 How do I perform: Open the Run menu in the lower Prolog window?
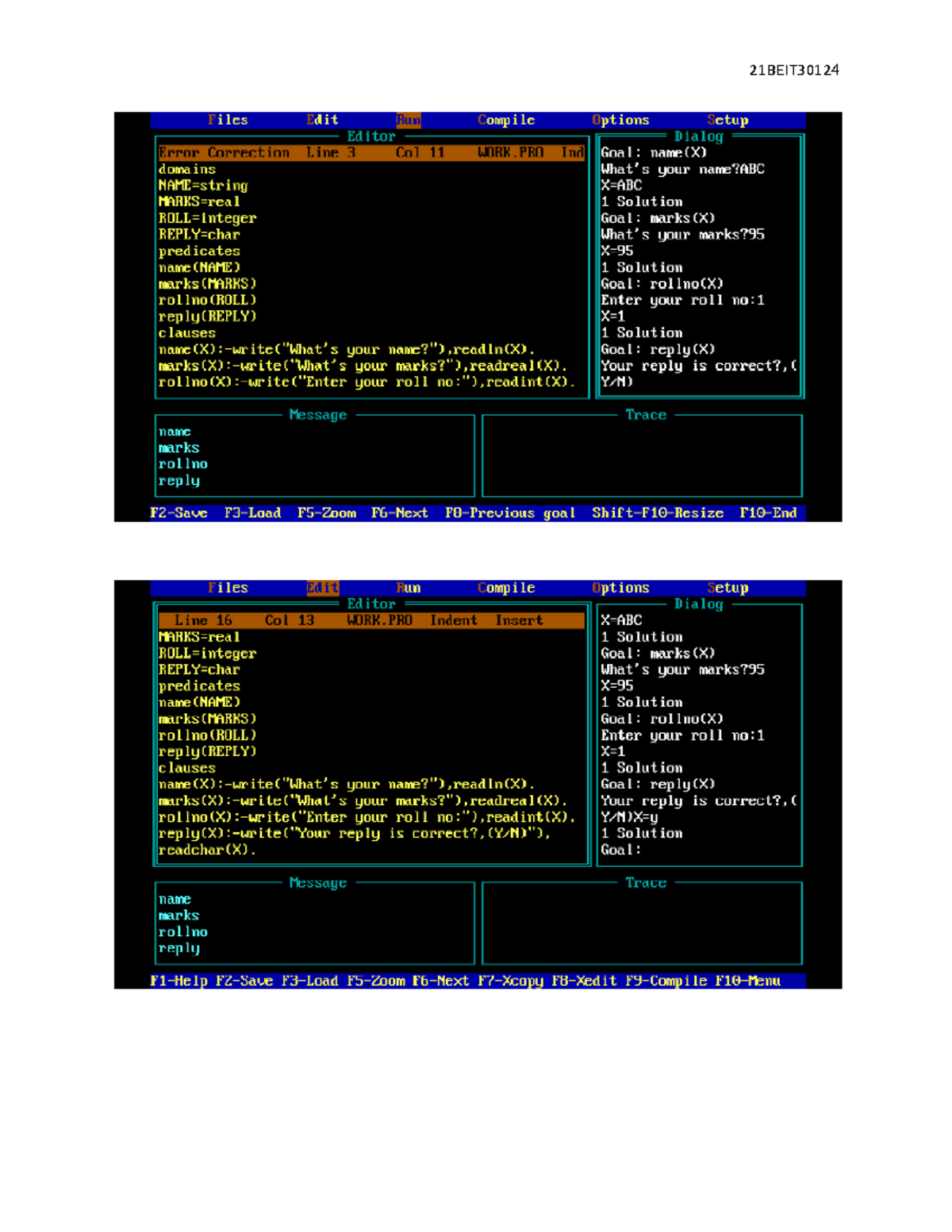pos(408,588)
